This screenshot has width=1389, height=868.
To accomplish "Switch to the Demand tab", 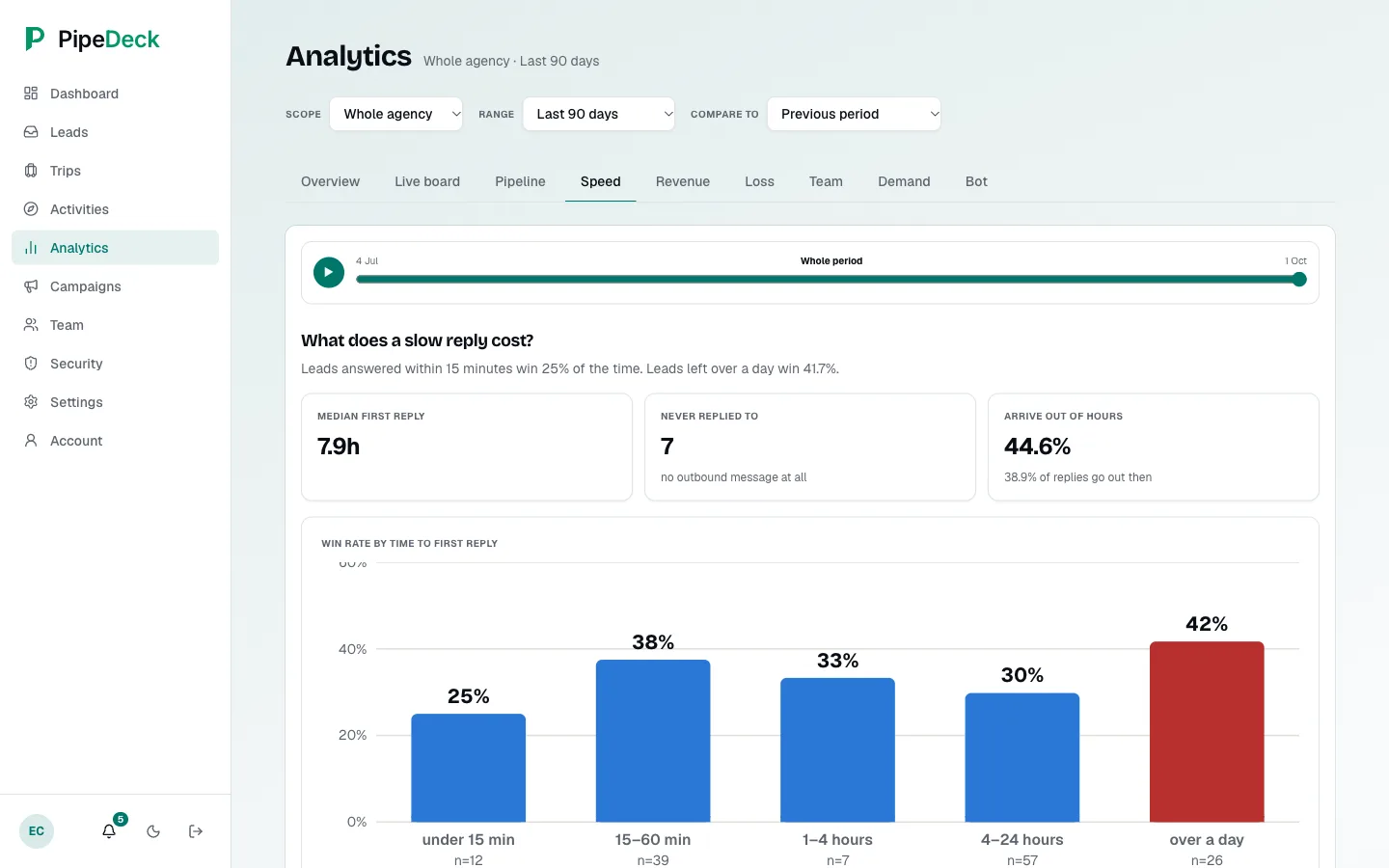I will click(904, 181).
